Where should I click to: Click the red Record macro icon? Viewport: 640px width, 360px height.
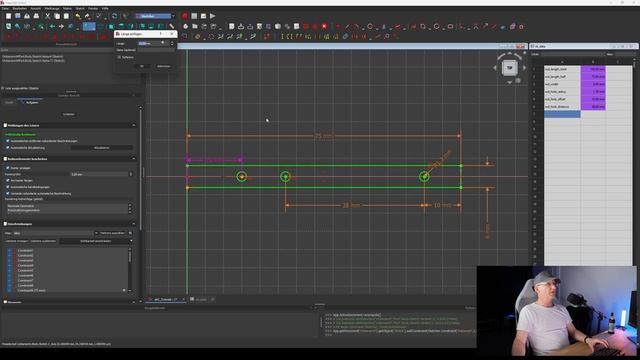pyautogui.click(x=185, y=16)
